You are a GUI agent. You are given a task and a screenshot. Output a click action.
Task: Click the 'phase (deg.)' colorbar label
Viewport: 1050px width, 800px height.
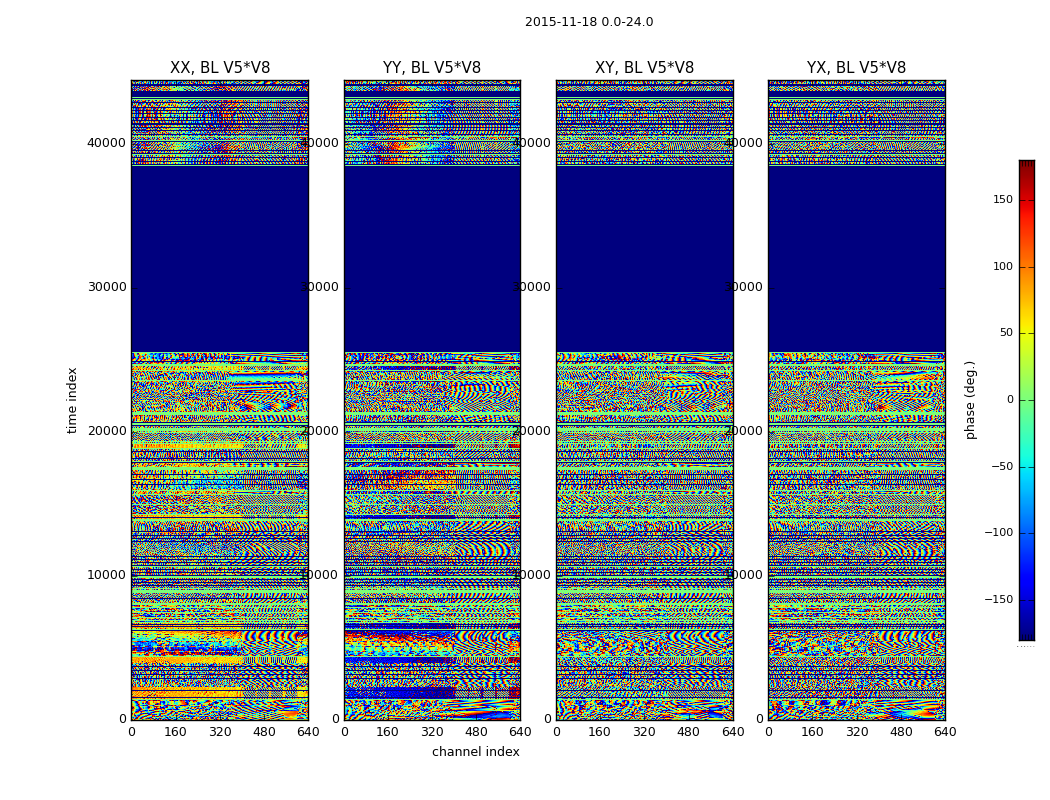971,400
